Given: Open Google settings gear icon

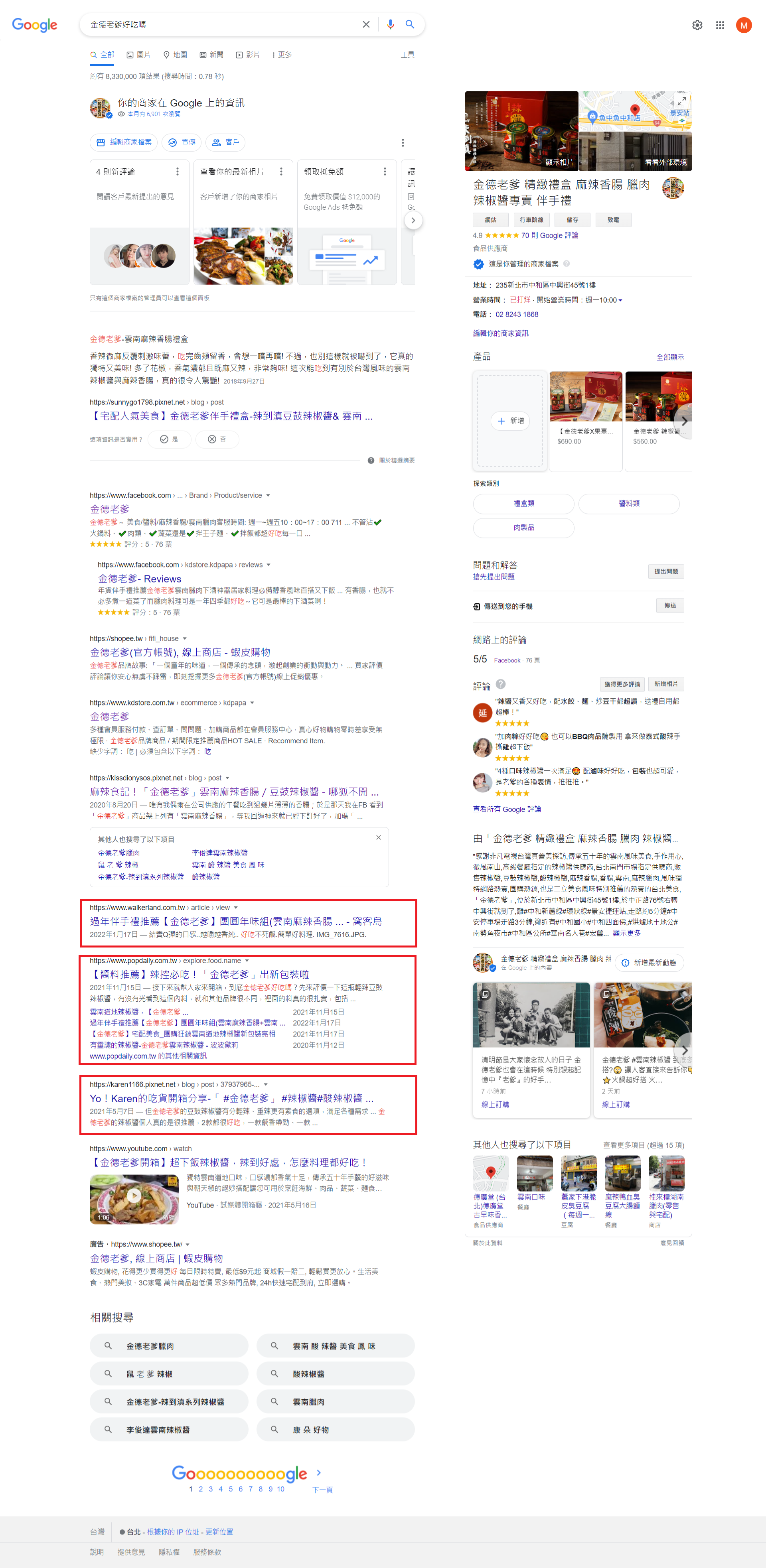Looking at the screenshot, I should (697, 25).
